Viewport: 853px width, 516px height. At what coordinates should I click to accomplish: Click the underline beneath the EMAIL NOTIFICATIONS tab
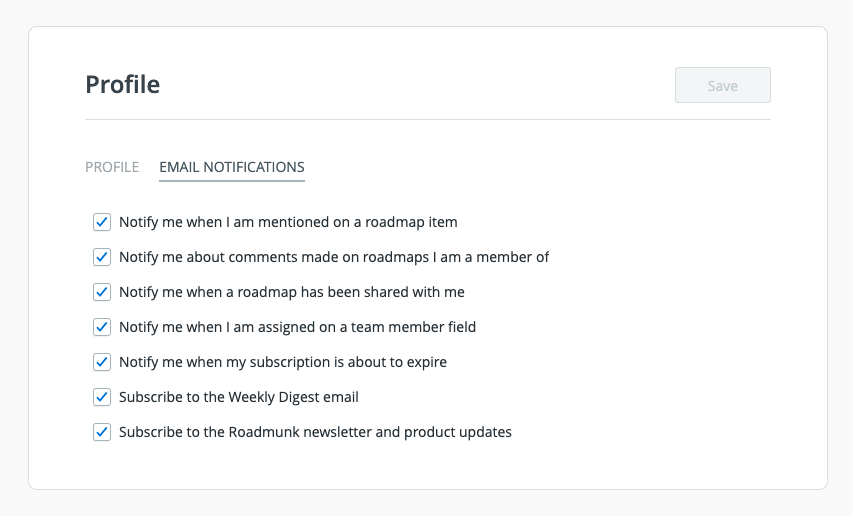232,182
